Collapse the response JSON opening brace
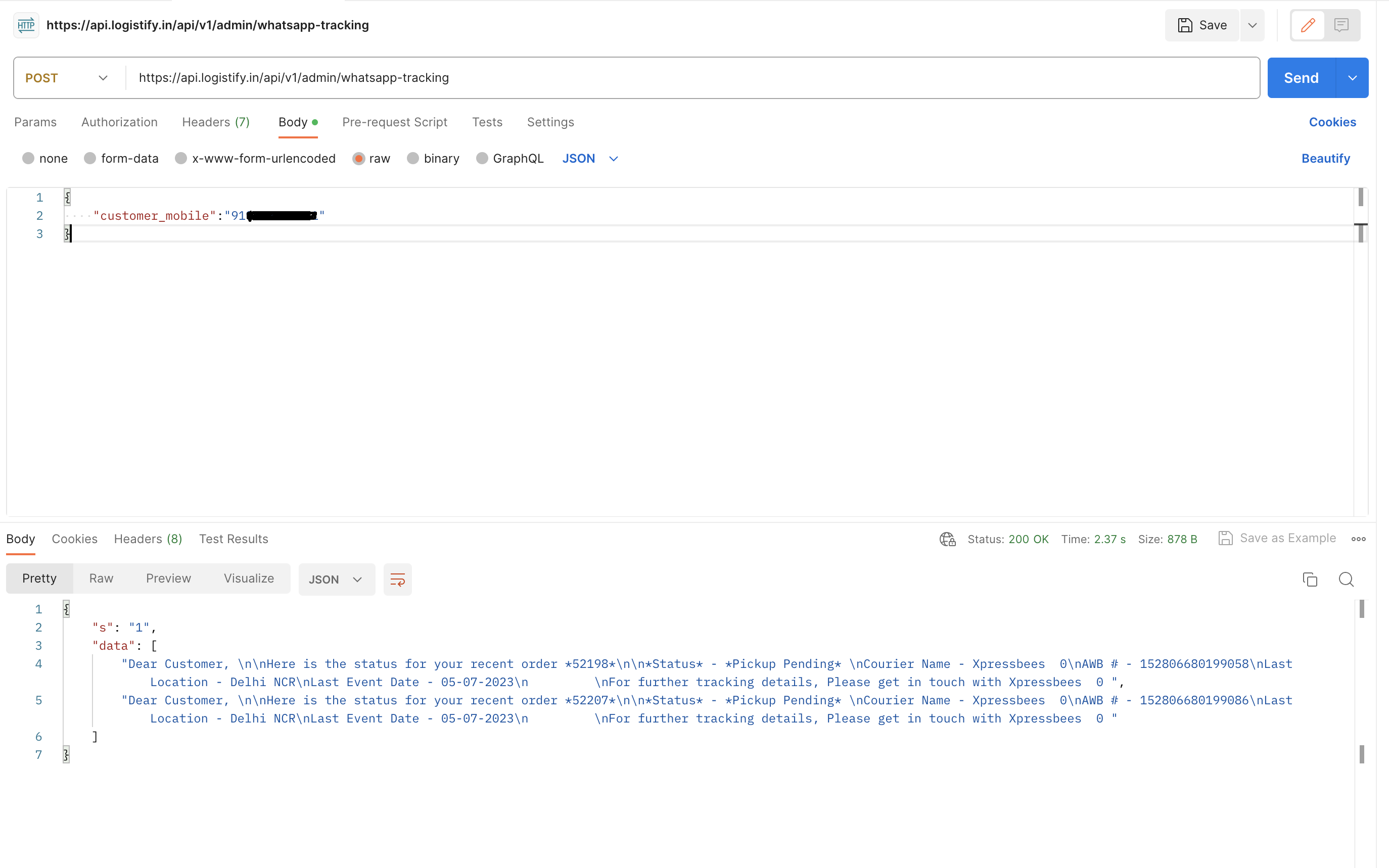The height and width of the screenshot is (868, 1389). click(66, 608)
